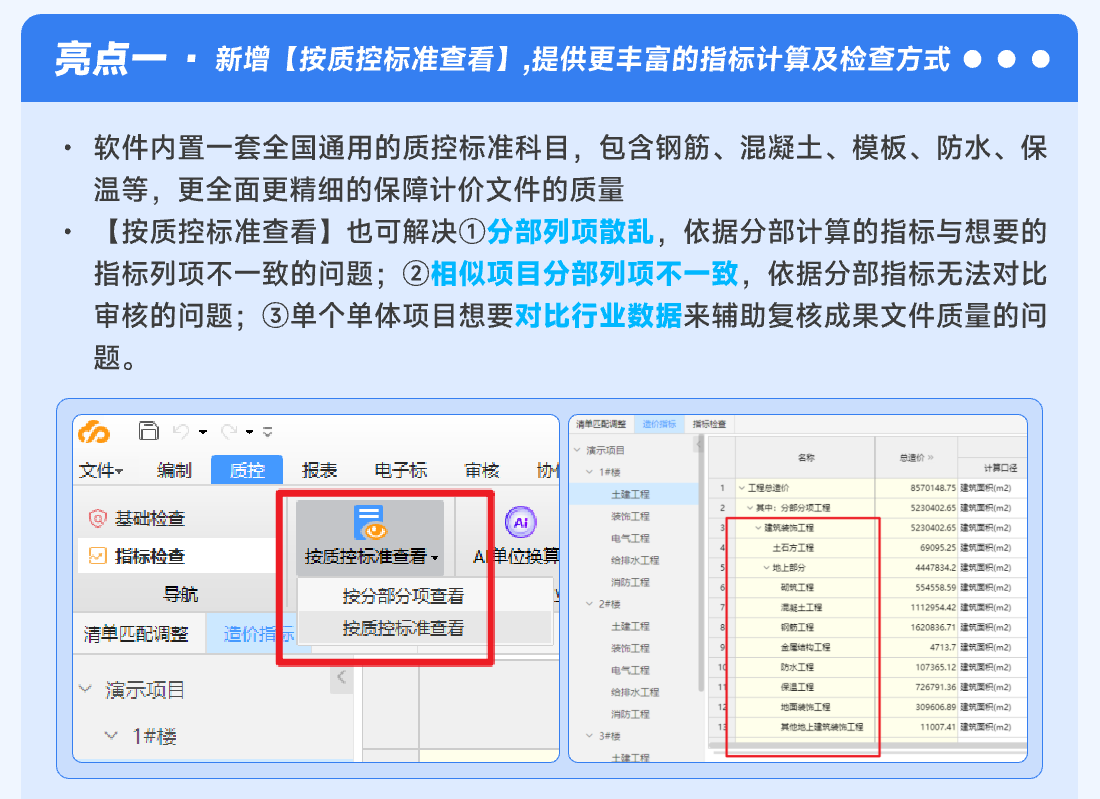Click the 总造价 » column header link
Image resolution: width=1100 pixels, height=799 pixels.
pyautogui.click(x=918, y=457)
